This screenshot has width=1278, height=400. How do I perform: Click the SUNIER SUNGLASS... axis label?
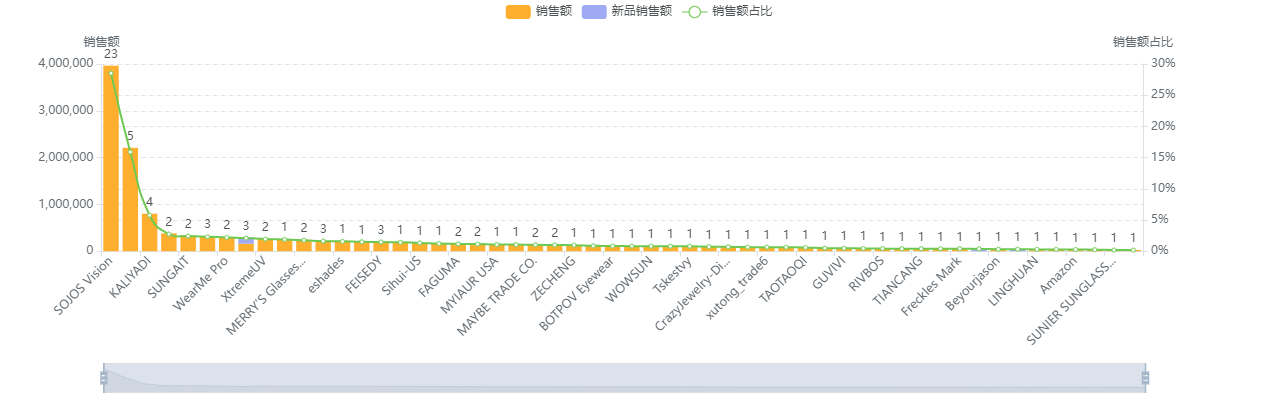[1073, 300]
